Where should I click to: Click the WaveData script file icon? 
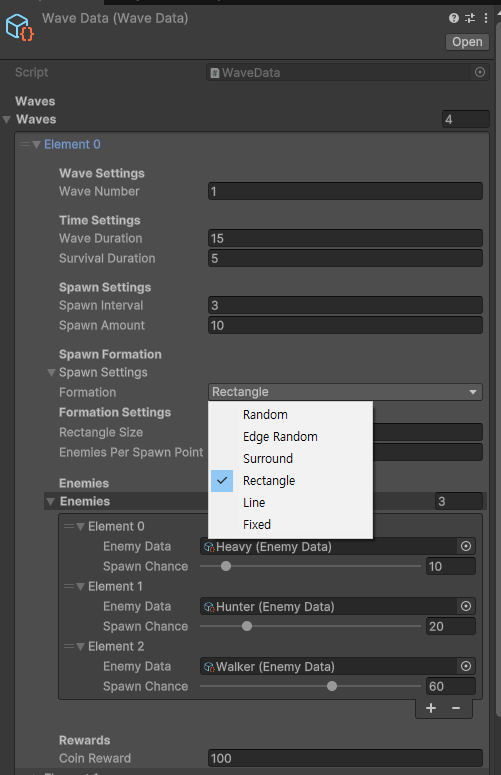coord(215,73)
